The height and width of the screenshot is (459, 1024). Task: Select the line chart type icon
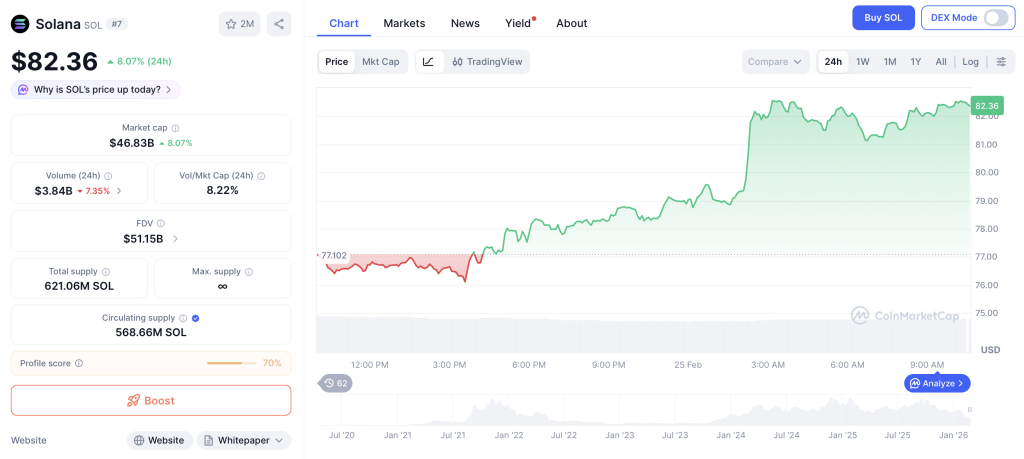(428, 62)
